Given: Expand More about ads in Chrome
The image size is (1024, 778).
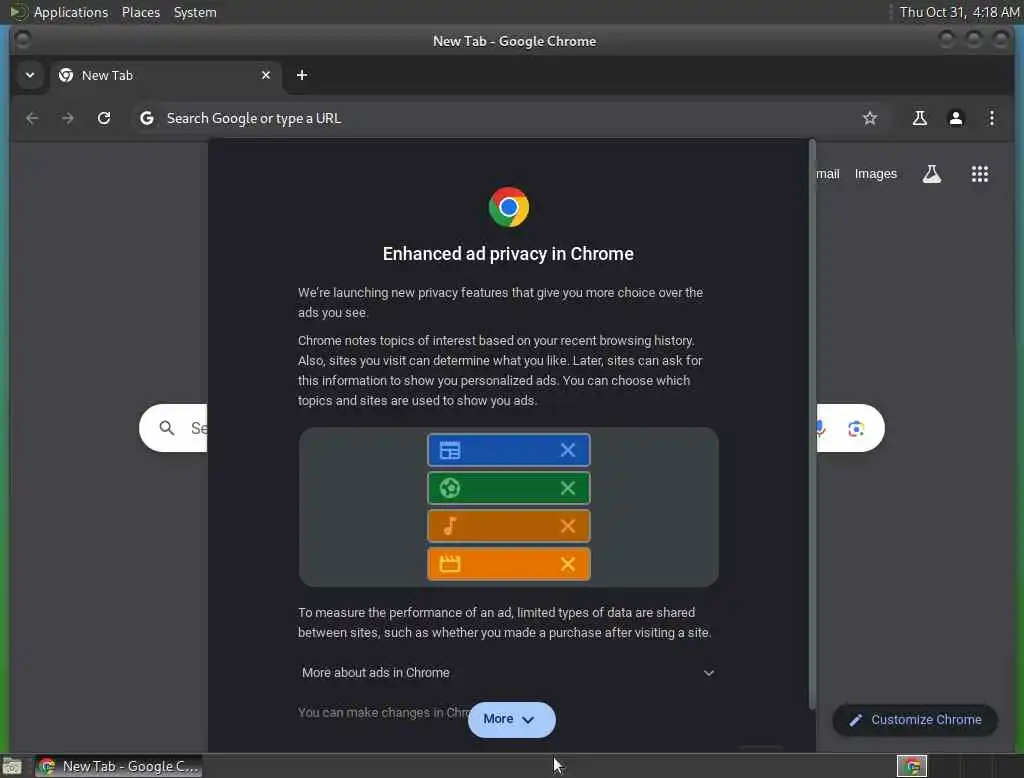Looking at the screenshot, I should point(508,673).
